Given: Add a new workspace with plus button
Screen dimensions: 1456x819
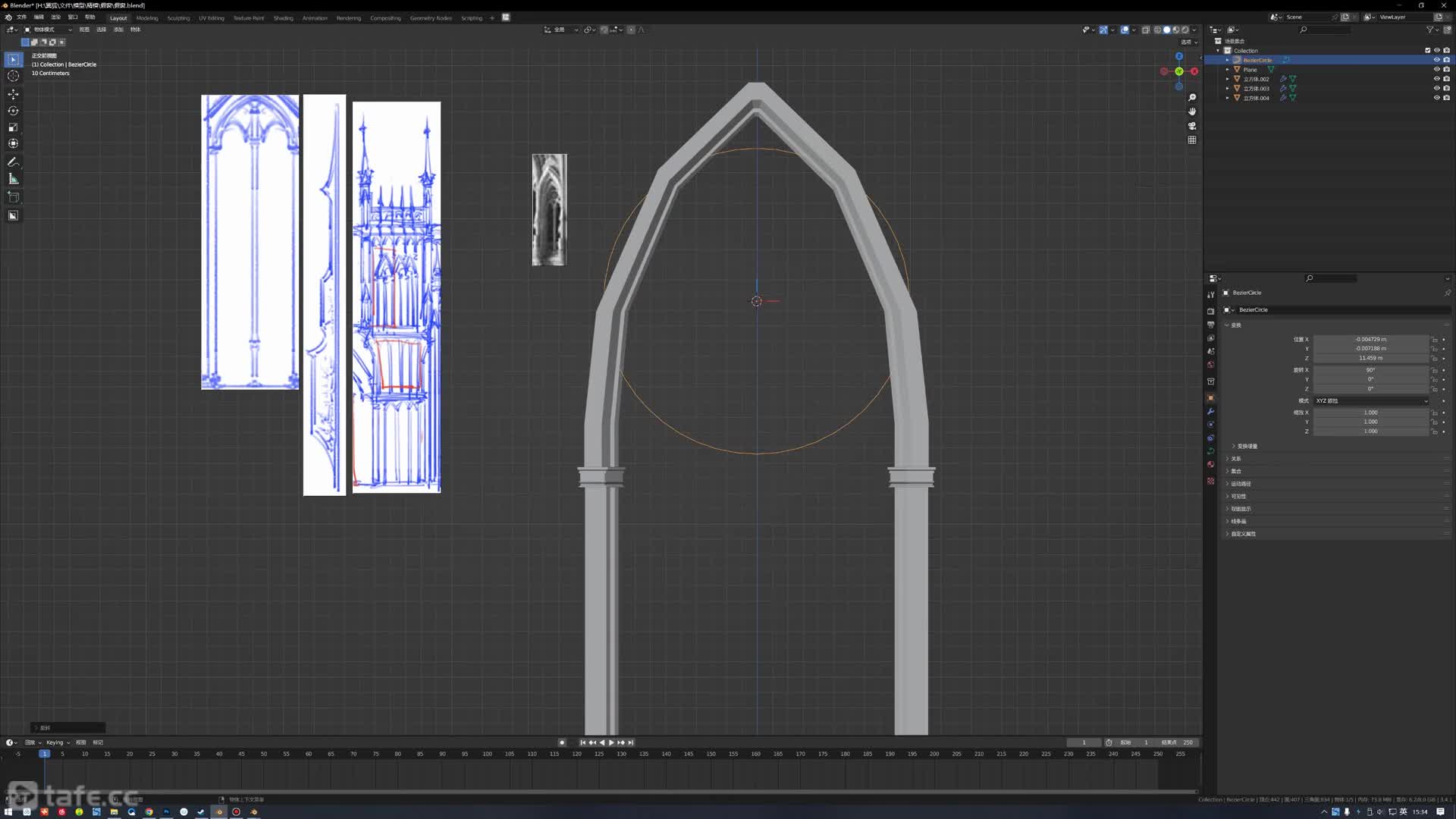Looking at the screenshot, I should click(x=491, y=17).
